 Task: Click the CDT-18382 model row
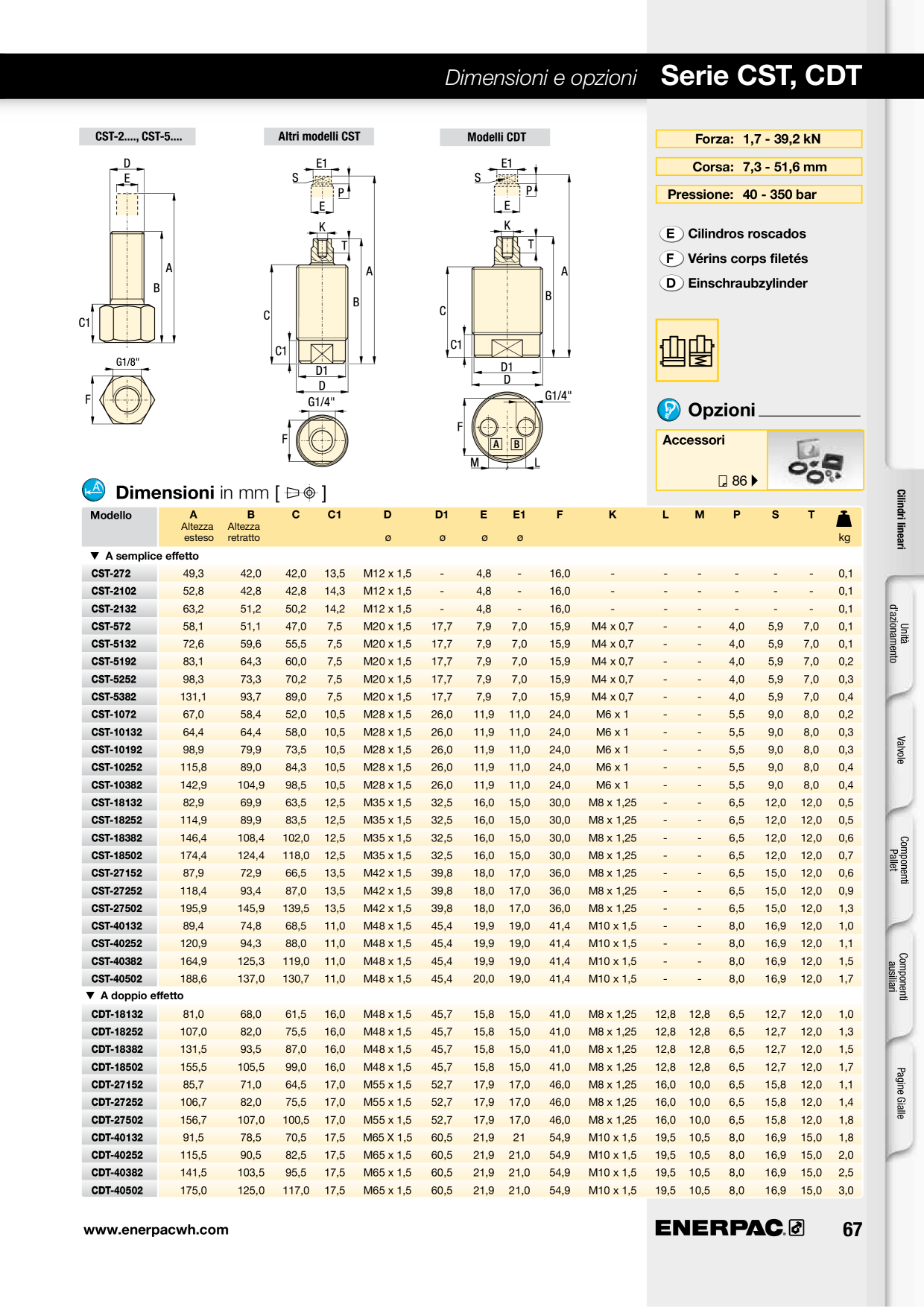pyautogui.click(x=472, y=1049)
